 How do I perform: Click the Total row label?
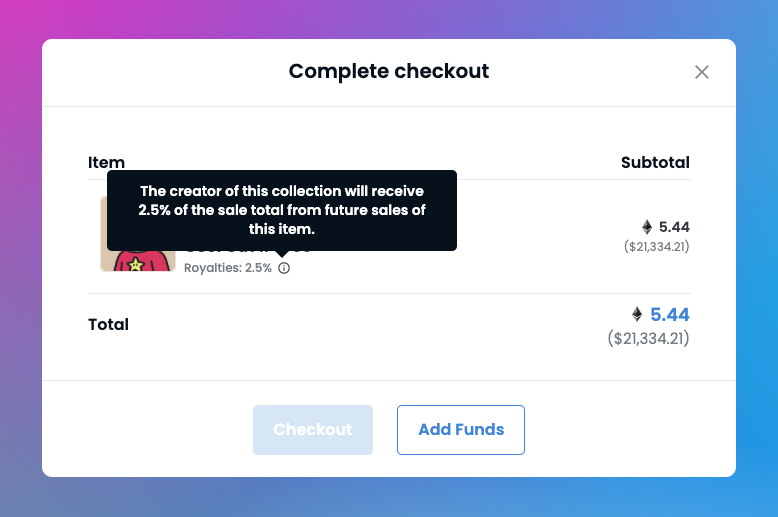(108, 324)
